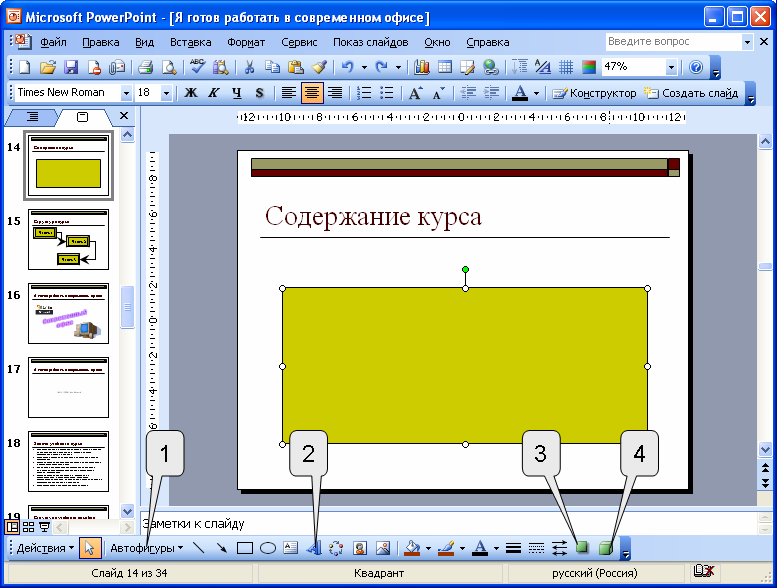777x588 pixels.
Task: Open the fill color dropdown arrow
Action: [x=428, y=548]
